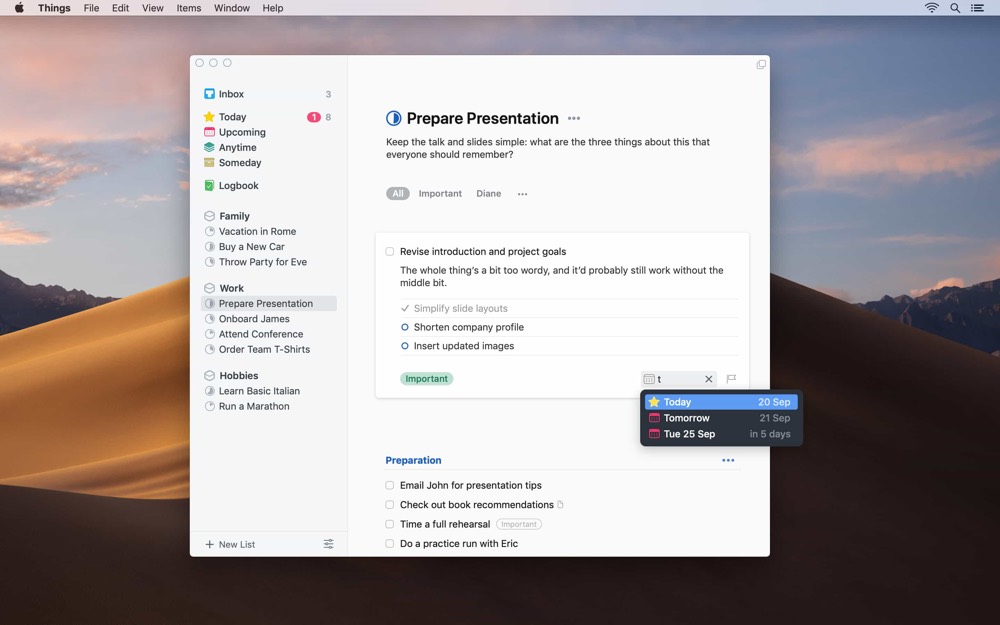This screenshot has width=1000, height=625.
Task: Open the project title more options ellipsis
Action: click(574, 118)
